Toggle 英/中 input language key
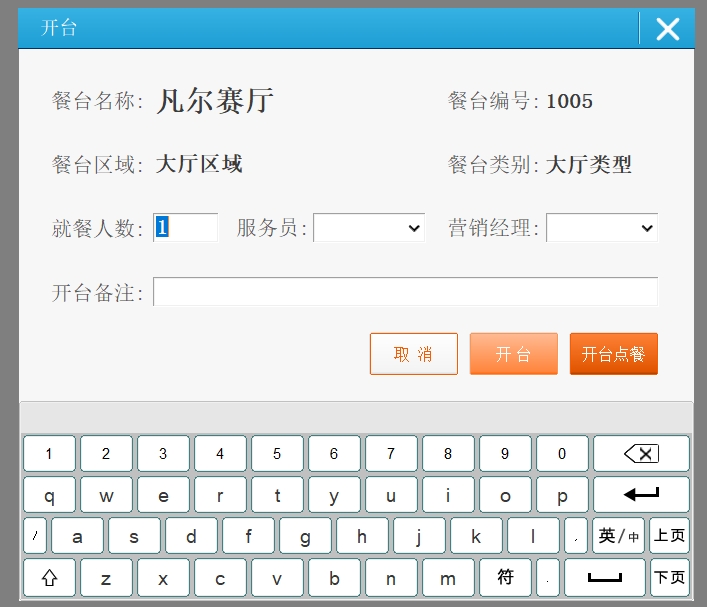This screenshot has width=707, height=607. (618, 536)
